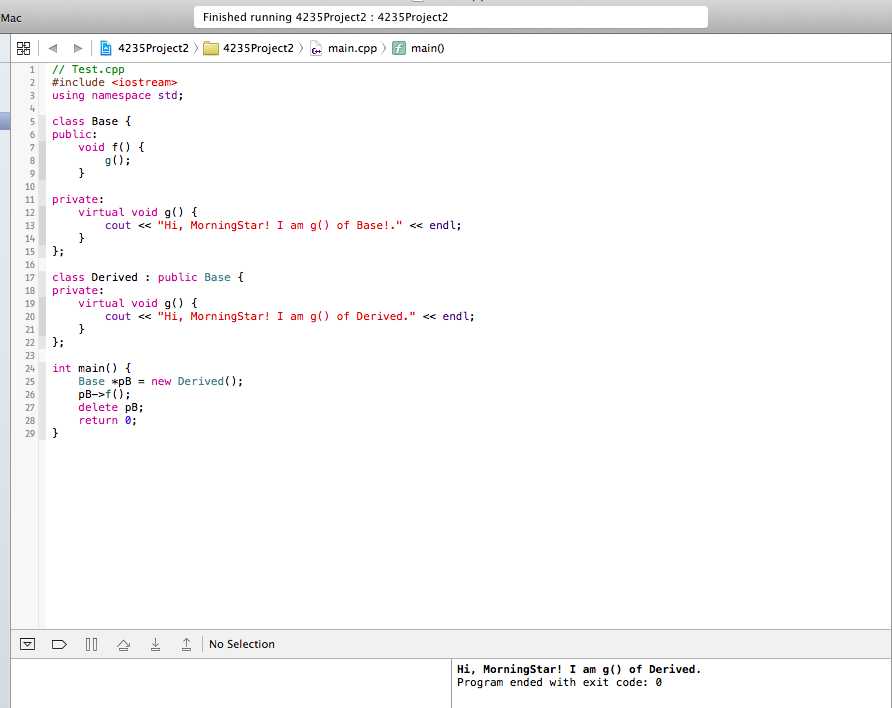The height and width of the screenshot is (708, 892).
Task: Click the main() function icon in breadcrumb
Action: [399, 48]
